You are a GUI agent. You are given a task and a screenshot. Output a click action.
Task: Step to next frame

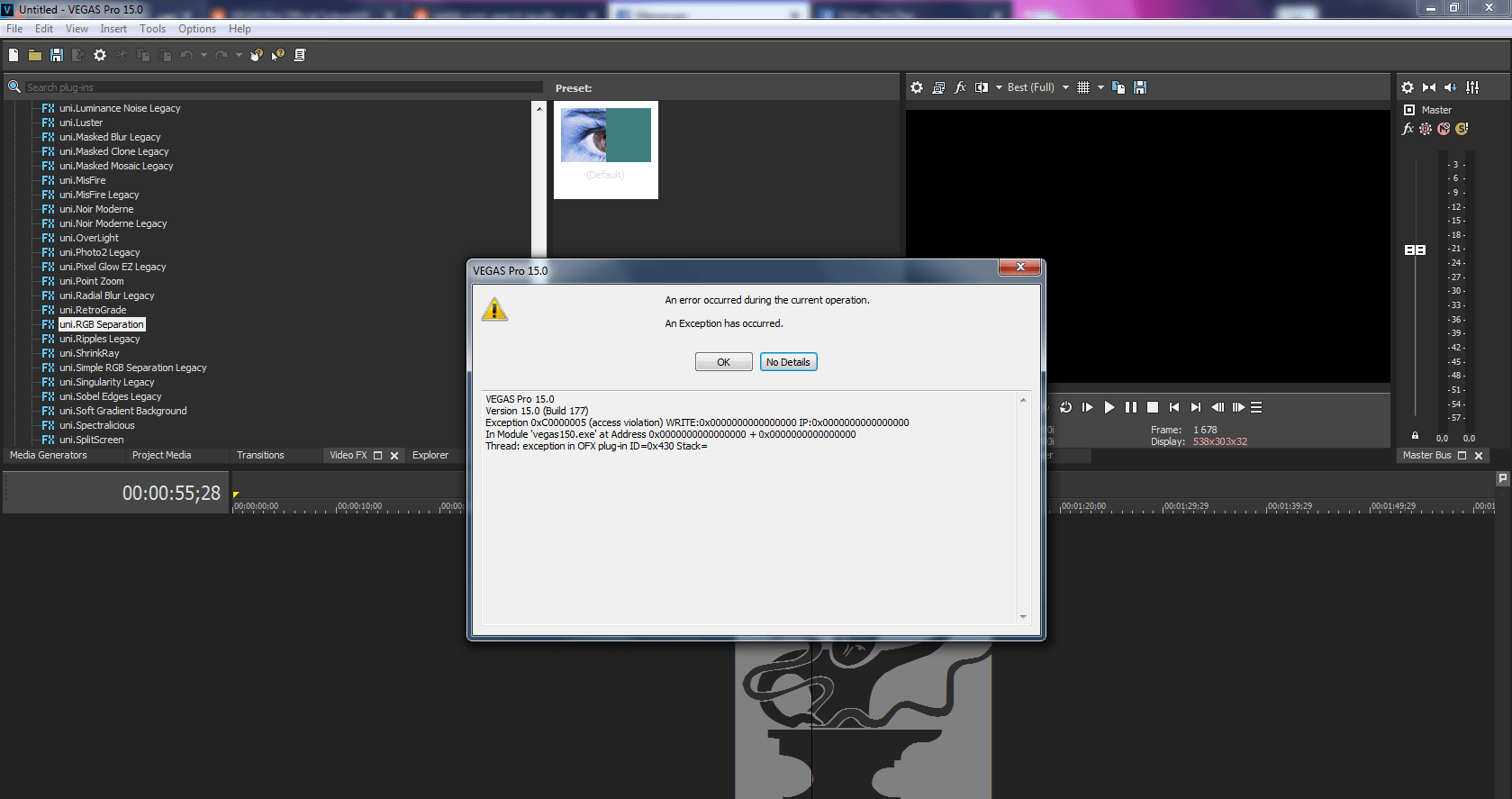pyautogui.click(x=1239, y=407)
